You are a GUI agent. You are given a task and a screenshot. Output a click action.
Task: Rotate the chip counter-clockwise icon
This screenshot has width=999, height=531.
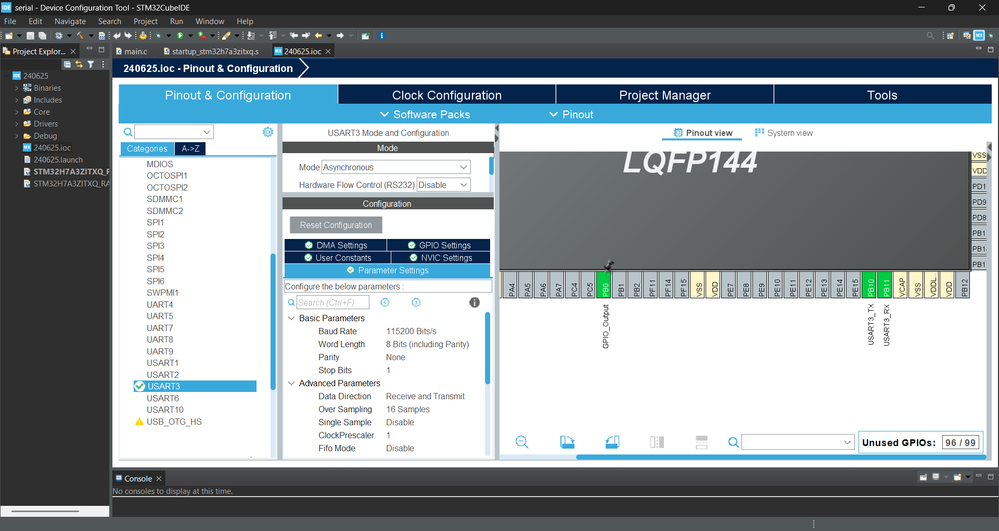(x=612, y=442)
